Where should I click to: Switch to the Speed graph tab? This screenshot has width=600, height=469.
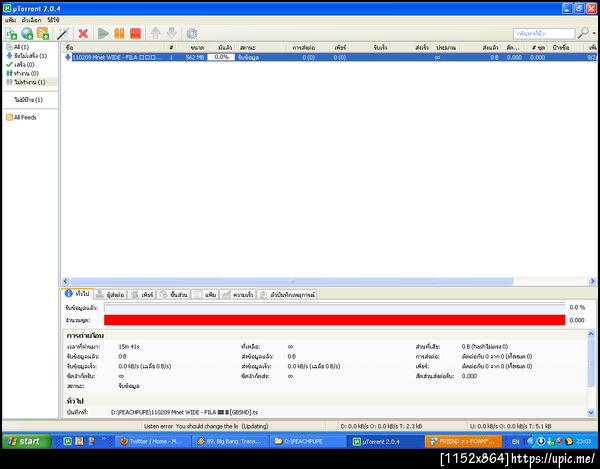[x=238, y=295]
